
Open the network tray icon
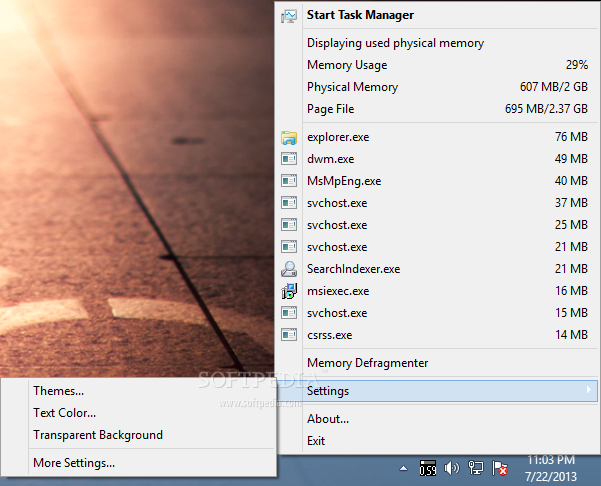coord(476,468)
